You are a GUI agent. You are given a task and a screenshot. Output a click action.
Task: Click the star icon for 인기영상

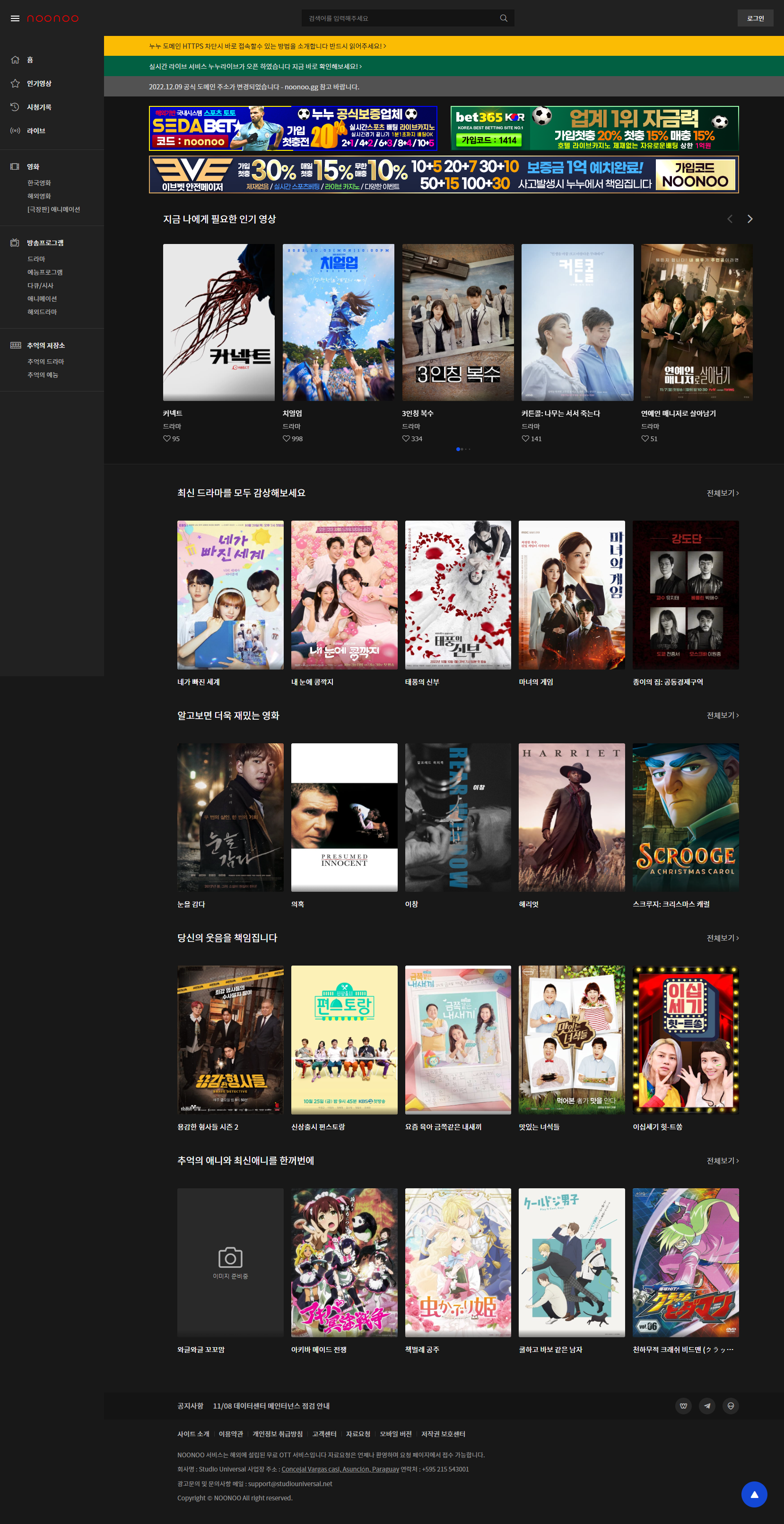(x=15, y=83)
